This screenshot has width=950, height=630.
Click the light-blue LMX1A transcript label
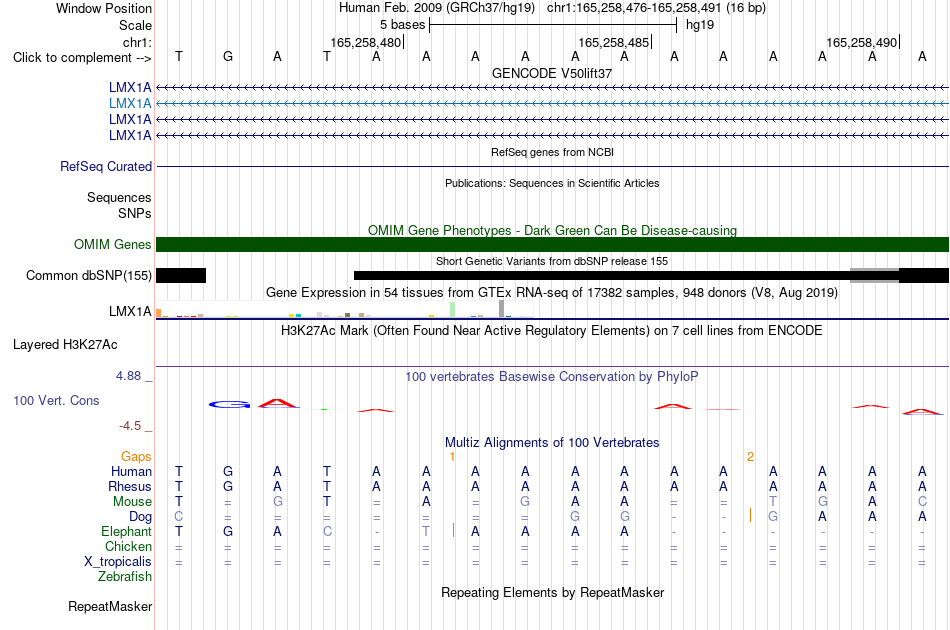point(130,104)
